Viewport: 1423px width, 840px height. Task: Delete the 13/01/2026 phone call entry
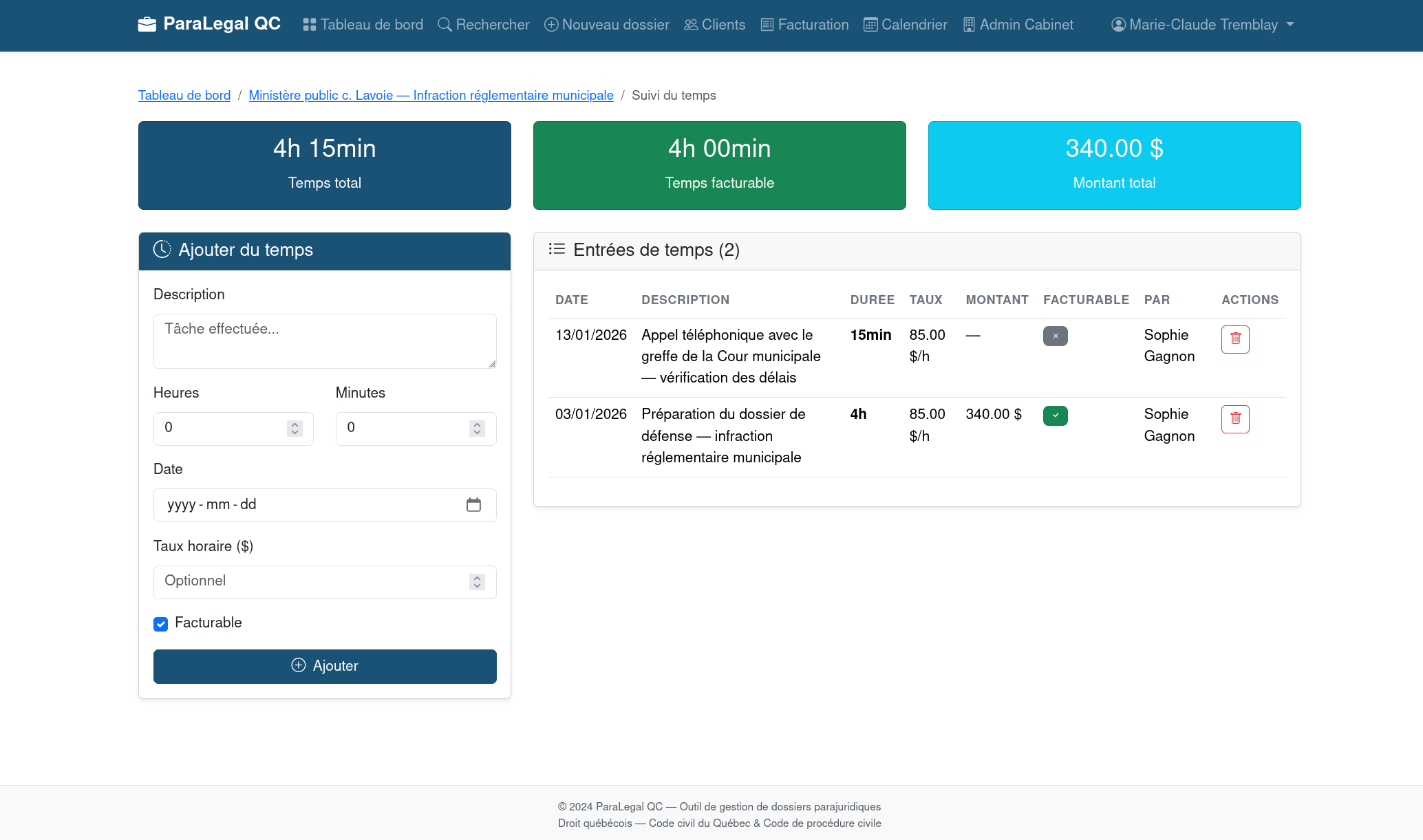tap(1234, 338)
